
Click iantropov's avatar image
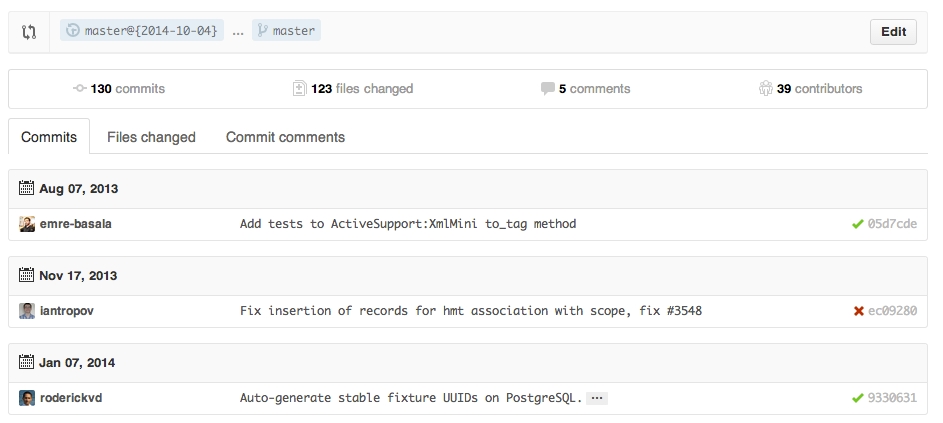[27, 311]
